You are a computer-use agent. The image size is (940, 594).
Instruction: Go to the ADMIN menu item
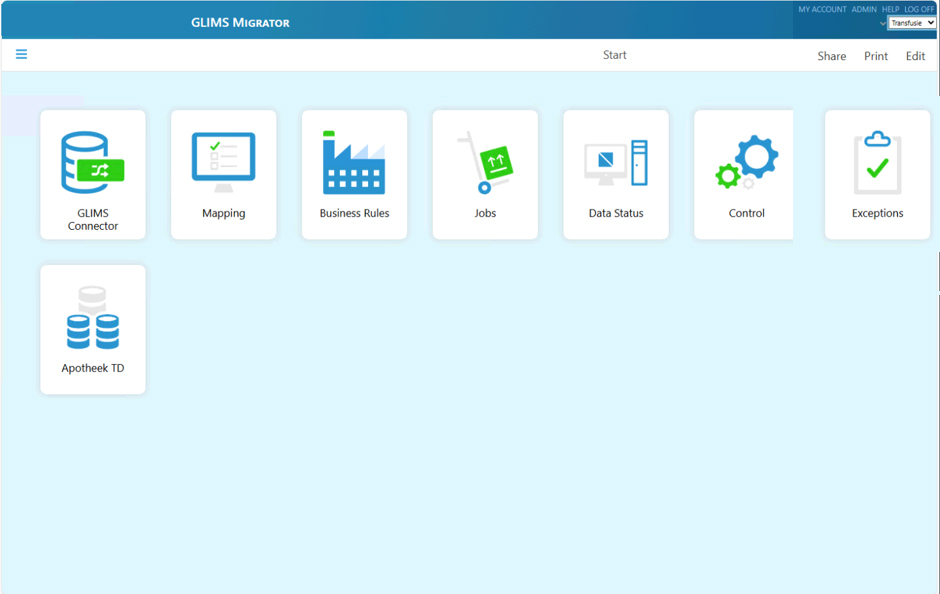point(864,9)
